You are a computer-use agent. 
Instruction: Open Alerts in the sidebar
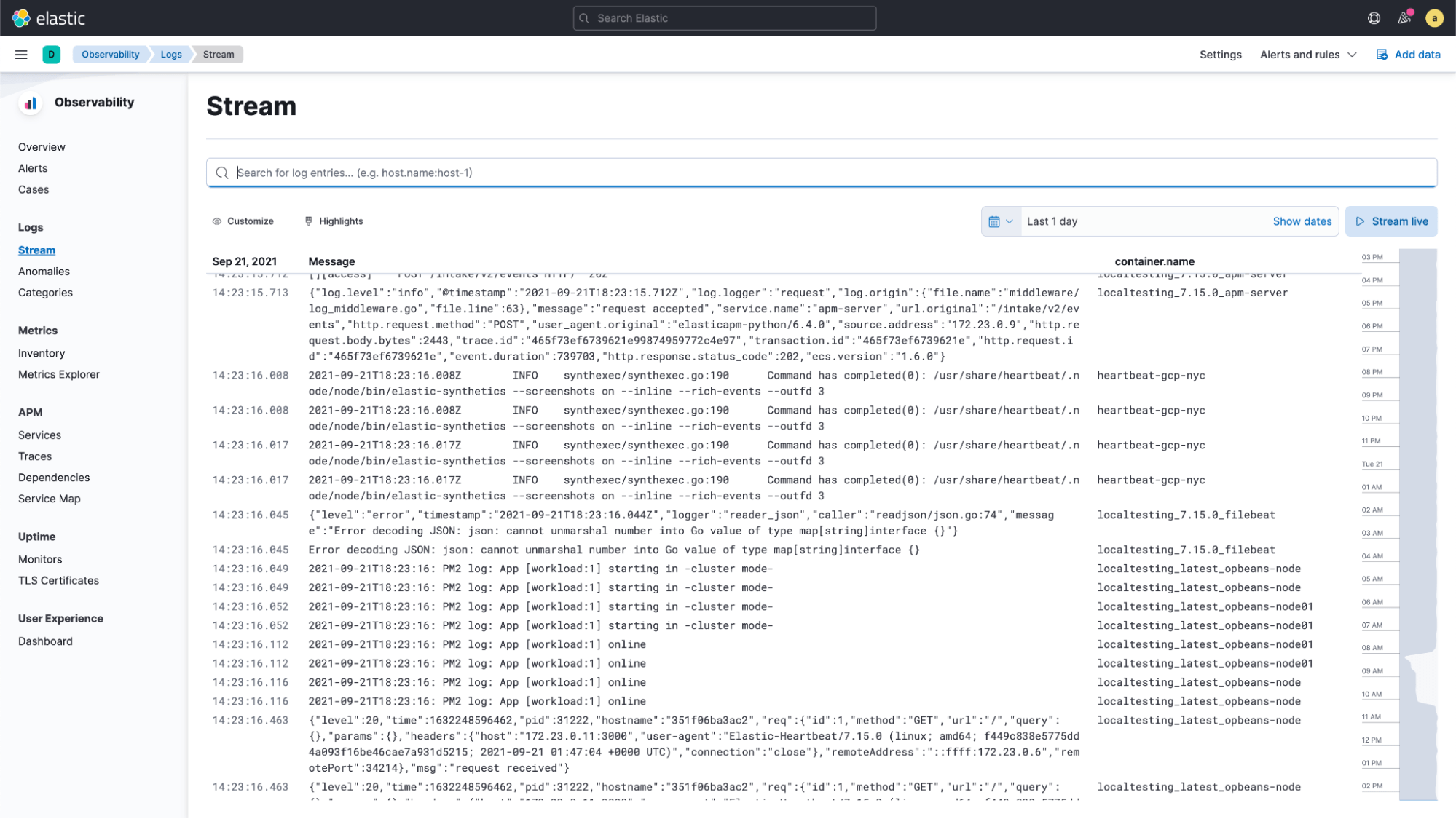(x=33, y=168)
